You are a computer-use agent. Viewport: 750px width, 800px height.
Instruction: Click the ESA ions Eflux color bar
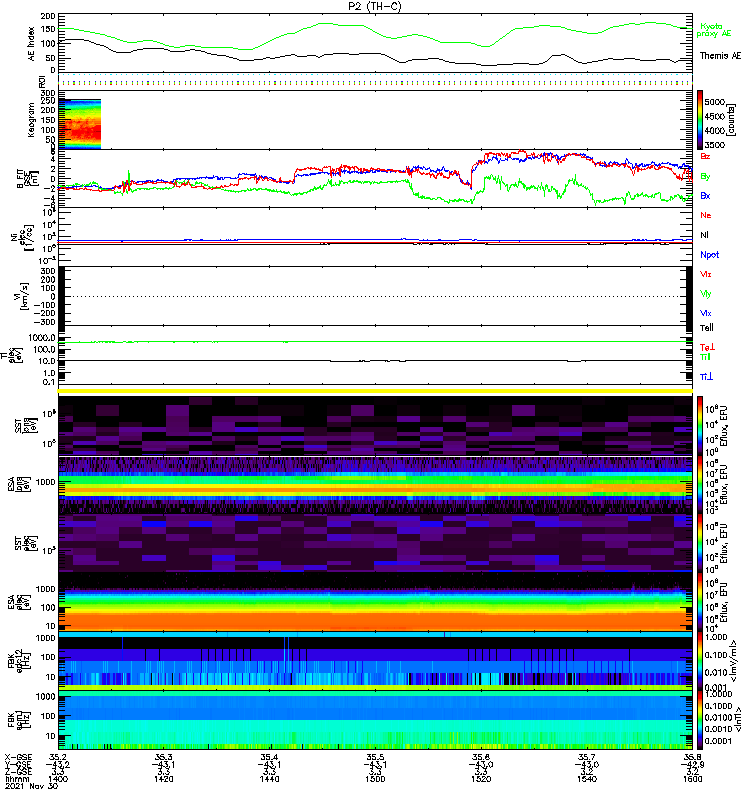700,485
